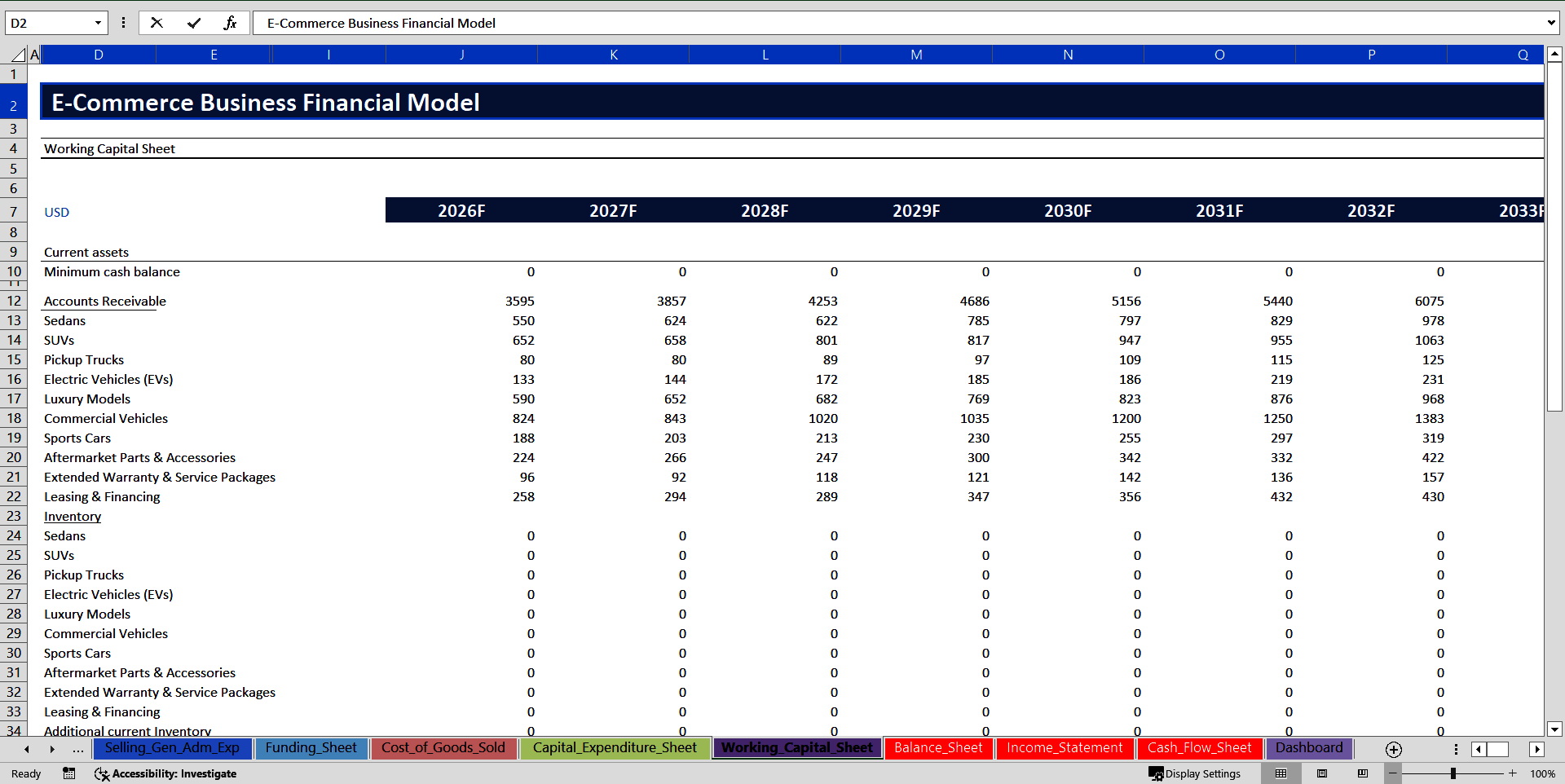Zoom out with the minus button
This screenshot has height=784, width=1565.
coord(1393,773)
